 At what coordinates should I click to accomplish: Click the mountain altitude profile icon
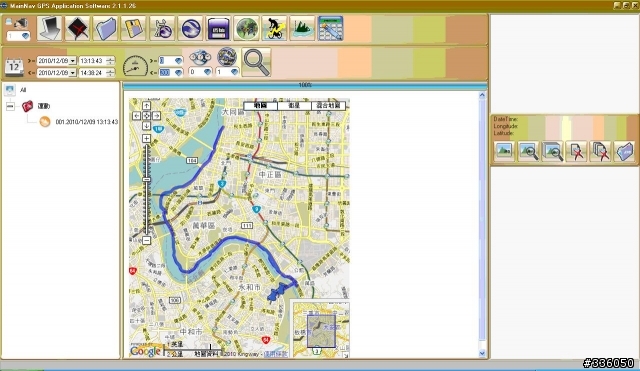point(302,29)
